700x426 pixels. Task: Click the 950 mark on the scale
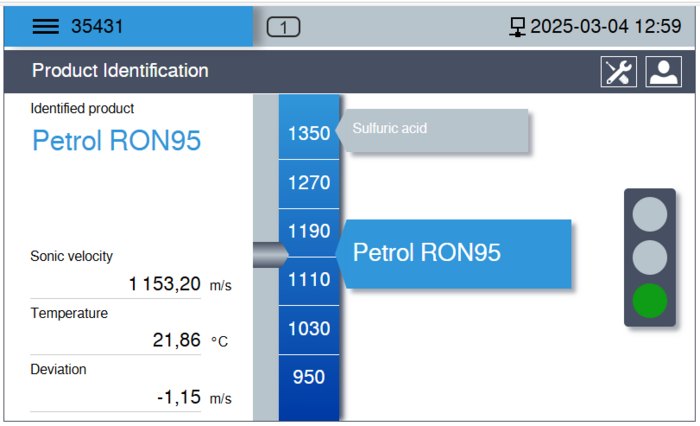(x=309, y=377)
